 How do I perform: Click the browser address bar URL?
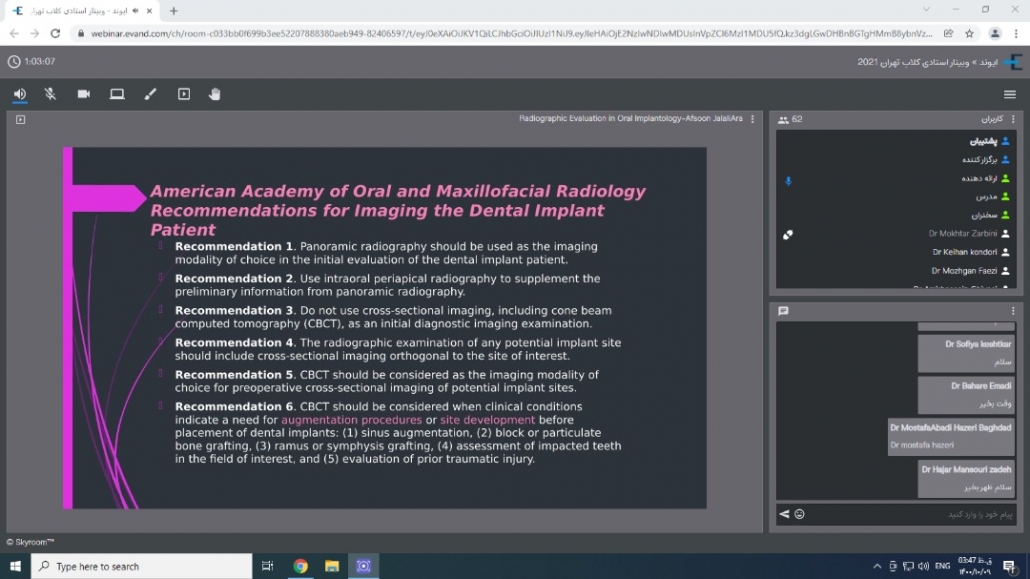511,34
